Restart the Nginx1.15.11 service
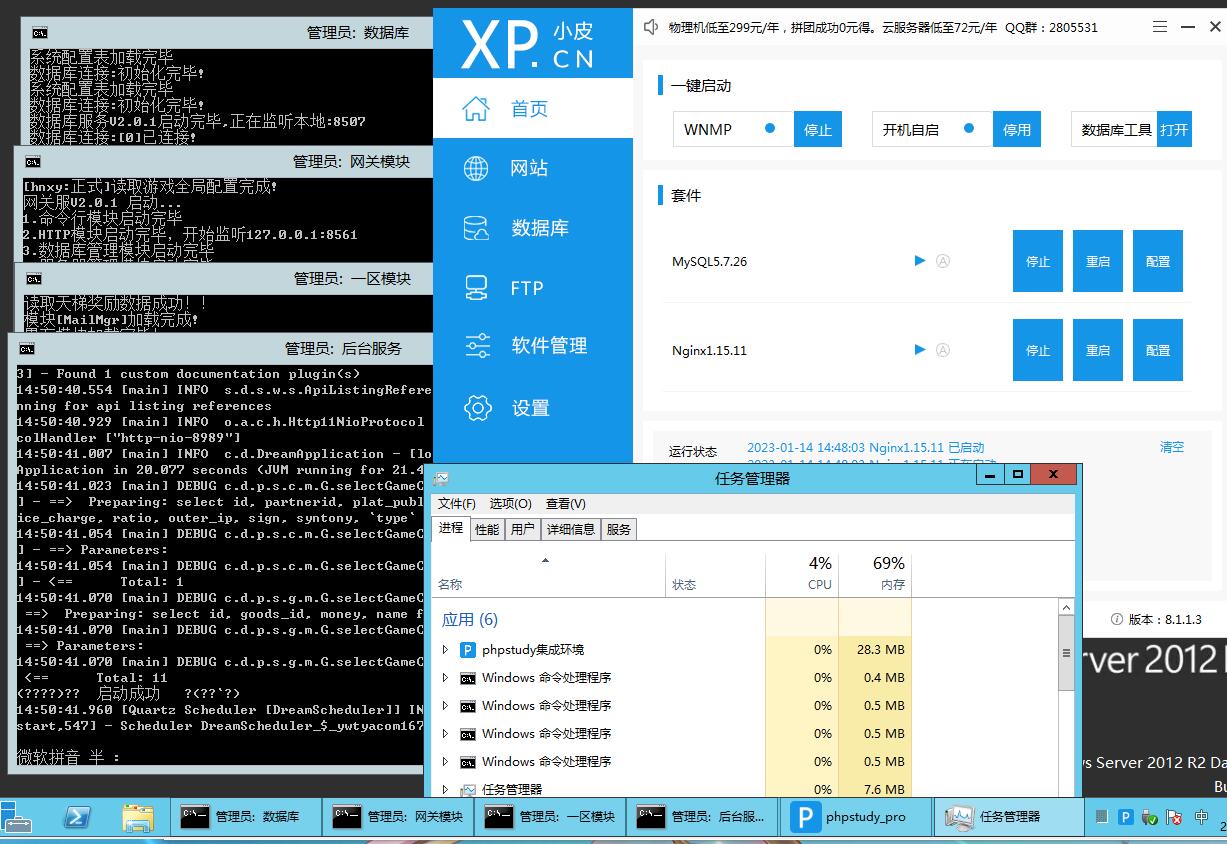This screenshot has width=1227, height=844. [x=1098, y=350]
